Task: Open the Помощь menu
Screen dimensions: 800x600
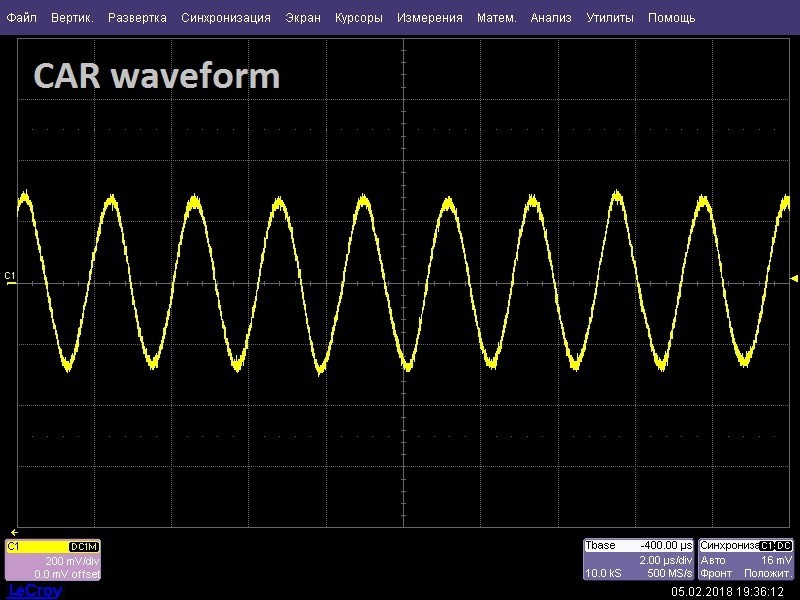Action: 671,18
